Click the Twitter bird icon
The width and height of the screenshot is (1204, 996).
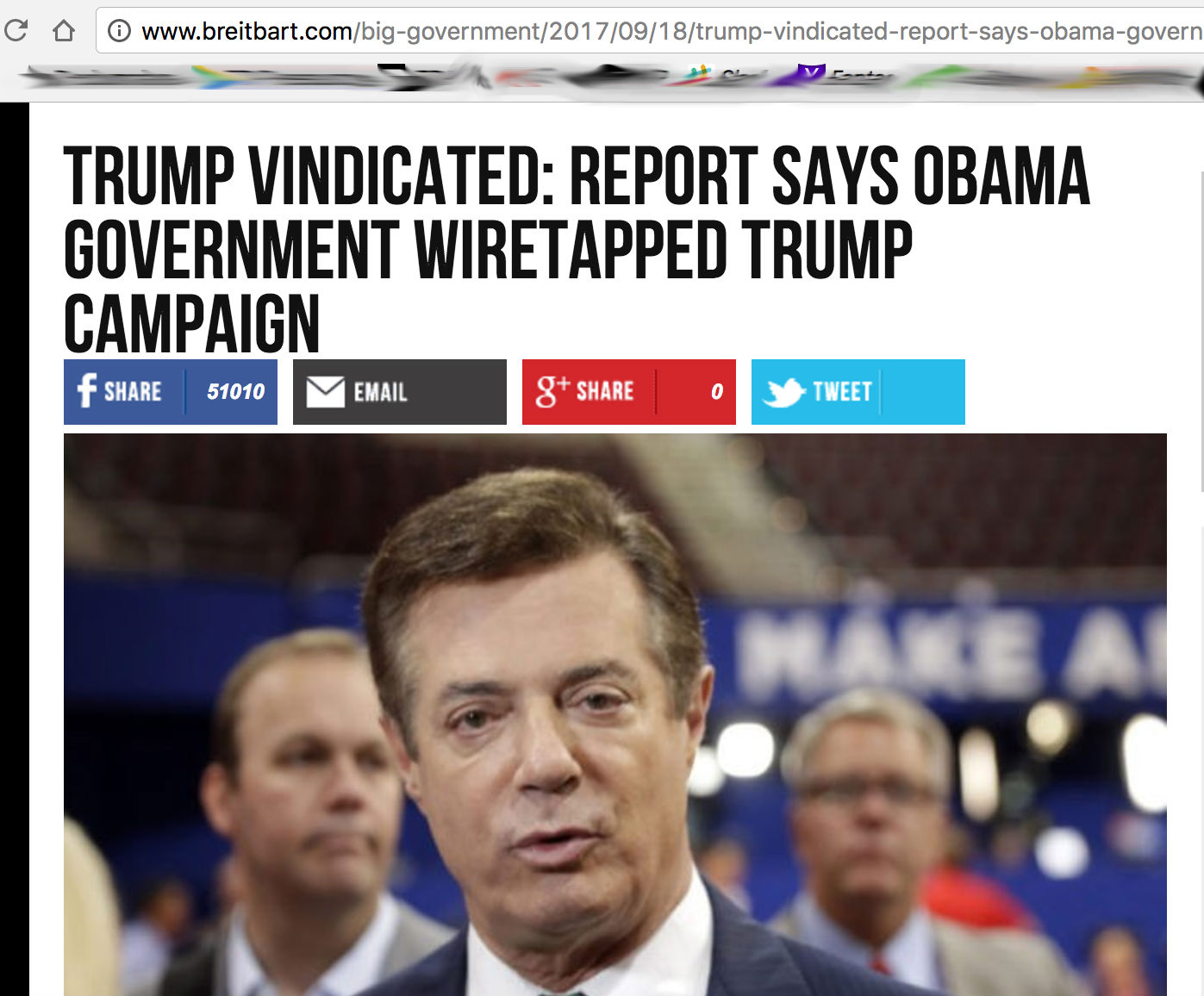[x=783, y=392]
